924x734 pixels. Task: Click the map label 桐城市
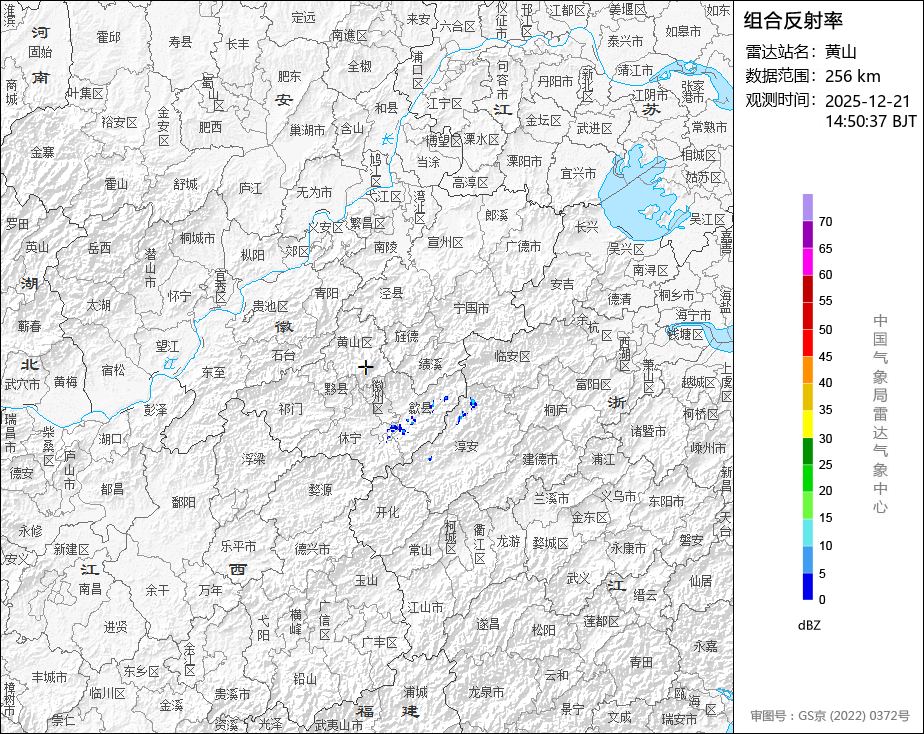[x=197, y=238]
